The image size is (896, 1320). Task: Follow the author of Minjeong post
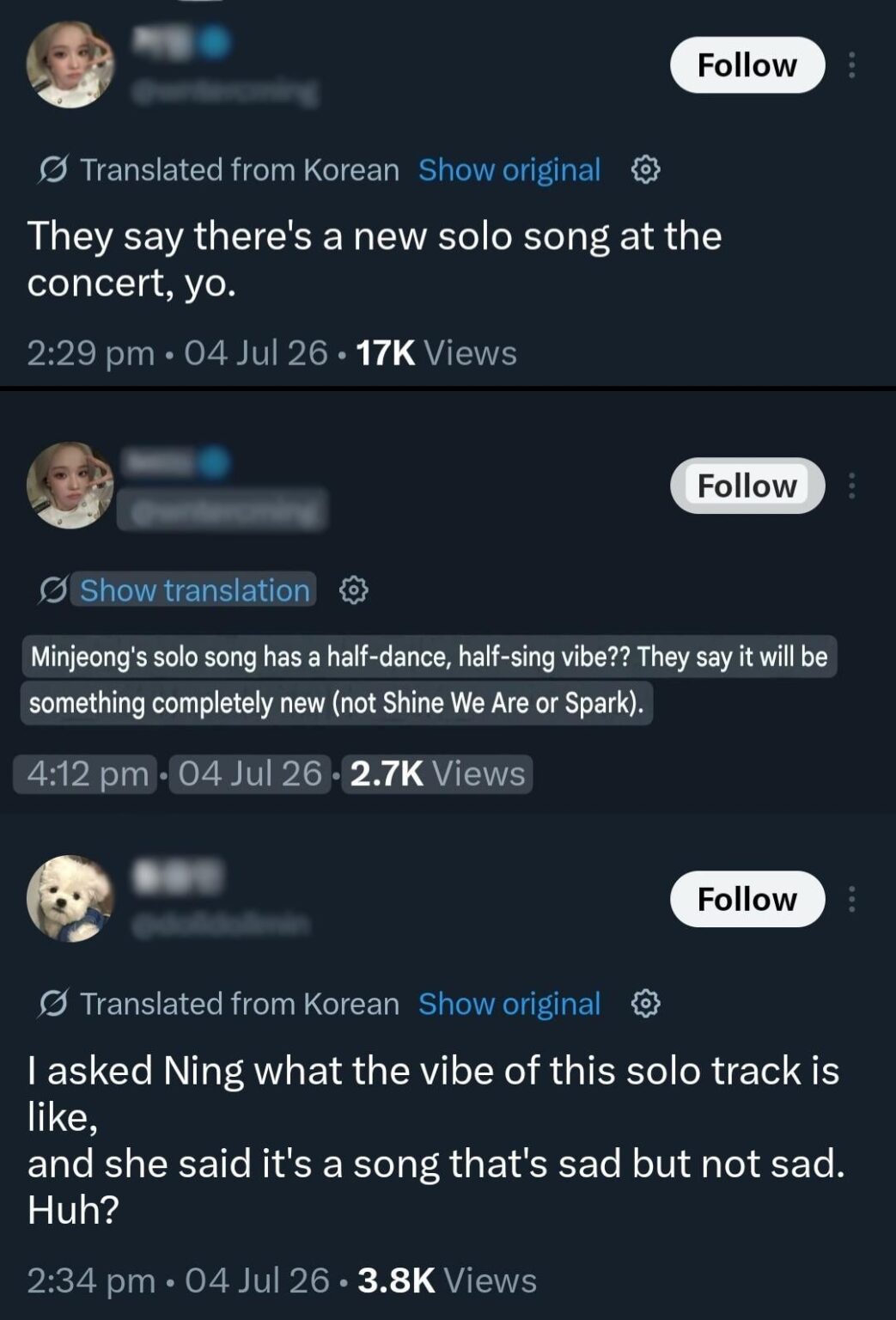(x=747, y=486)
